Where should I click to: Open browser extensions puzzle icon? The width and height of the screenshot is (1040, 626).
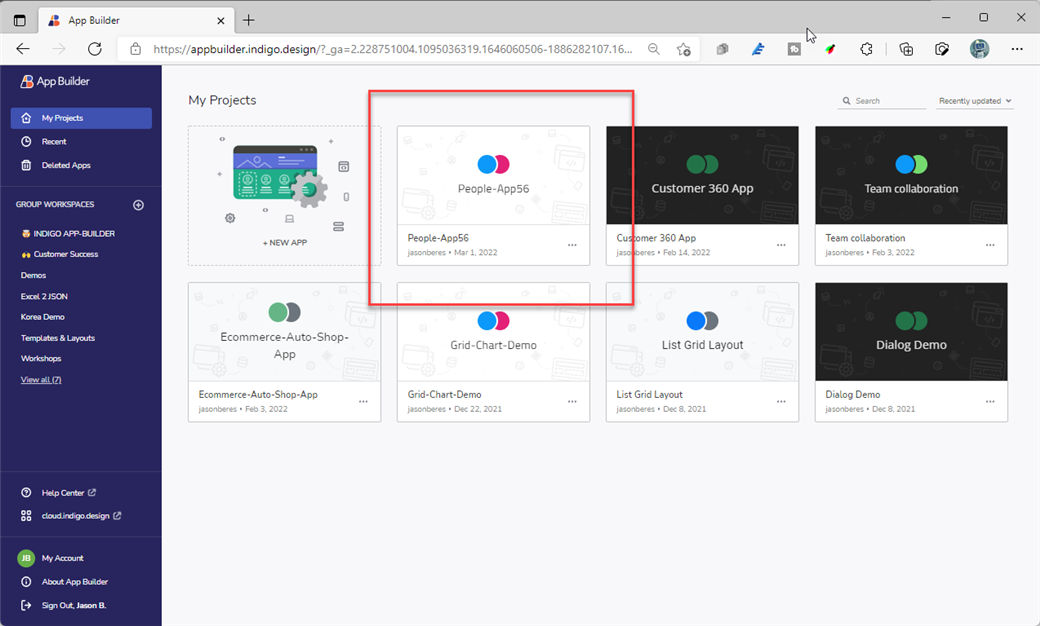(866, 49)
